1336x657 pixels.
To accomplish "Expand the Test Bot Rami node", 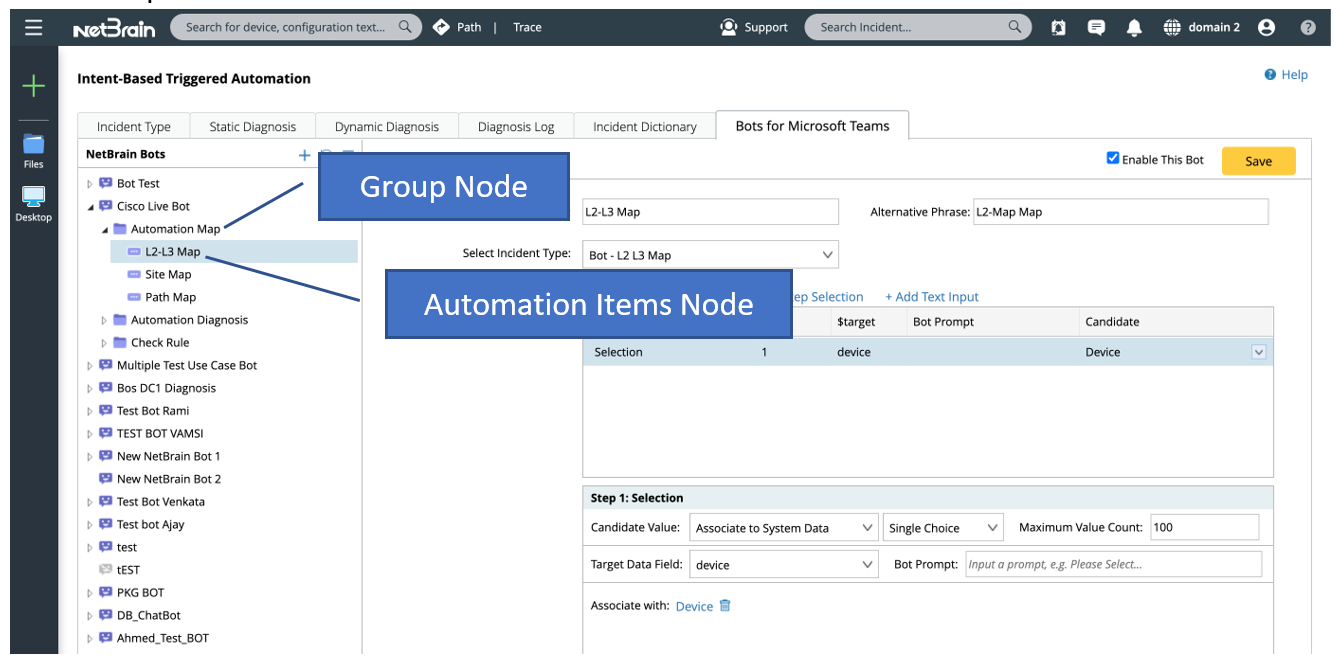I will 90,411.
